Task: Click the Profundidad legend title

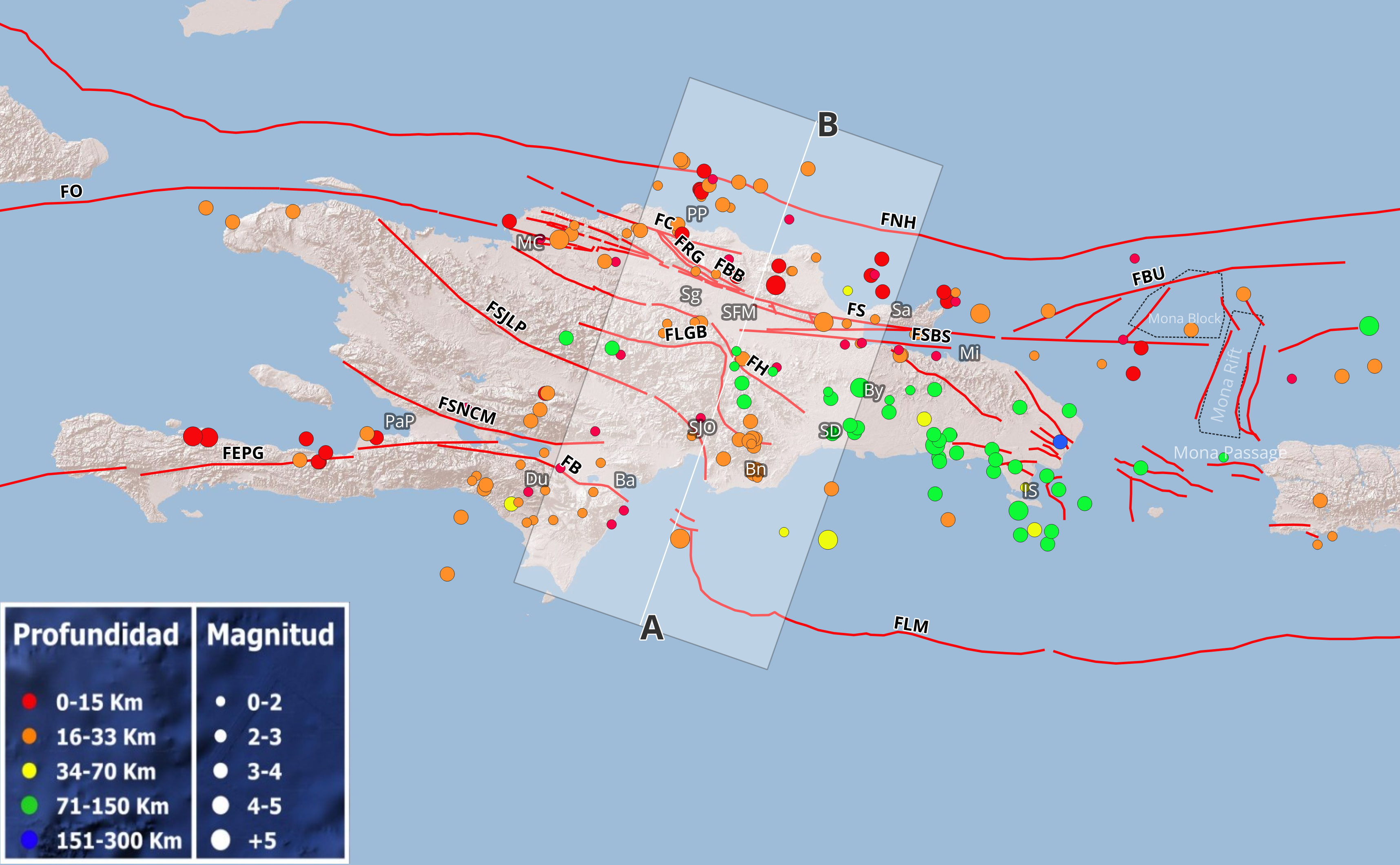Action: pos(95,634)
